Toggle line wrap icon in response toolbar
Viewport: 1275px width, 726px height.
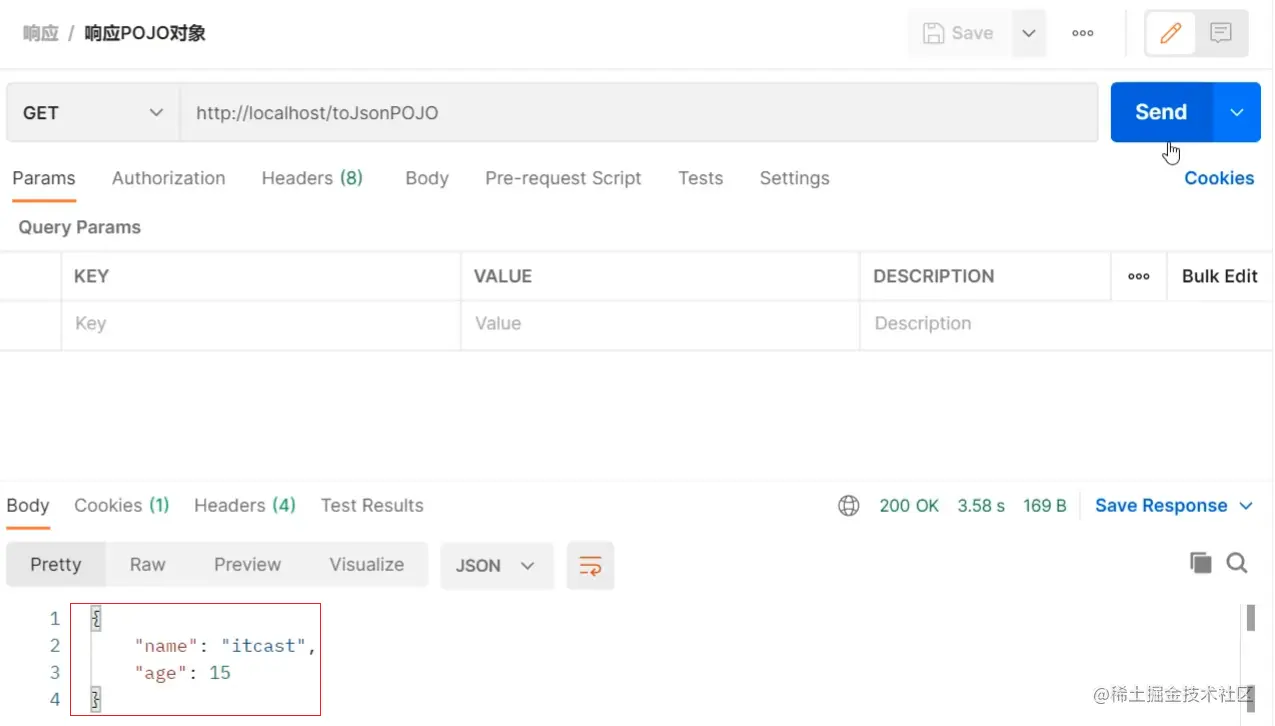(590, 565)
